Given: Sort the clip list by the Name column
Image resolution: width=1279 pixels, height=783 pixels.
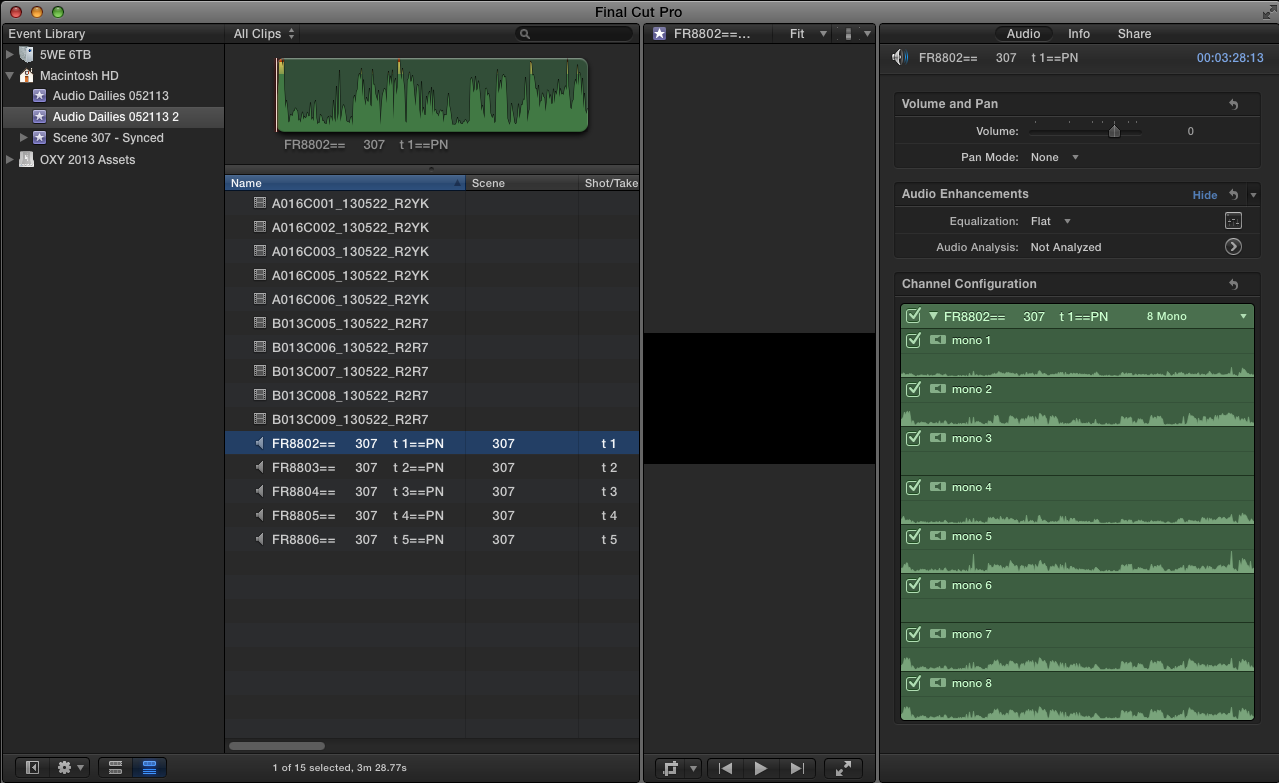Looking at the screenshot, I should pyautogui.click(x=345, y=183).
